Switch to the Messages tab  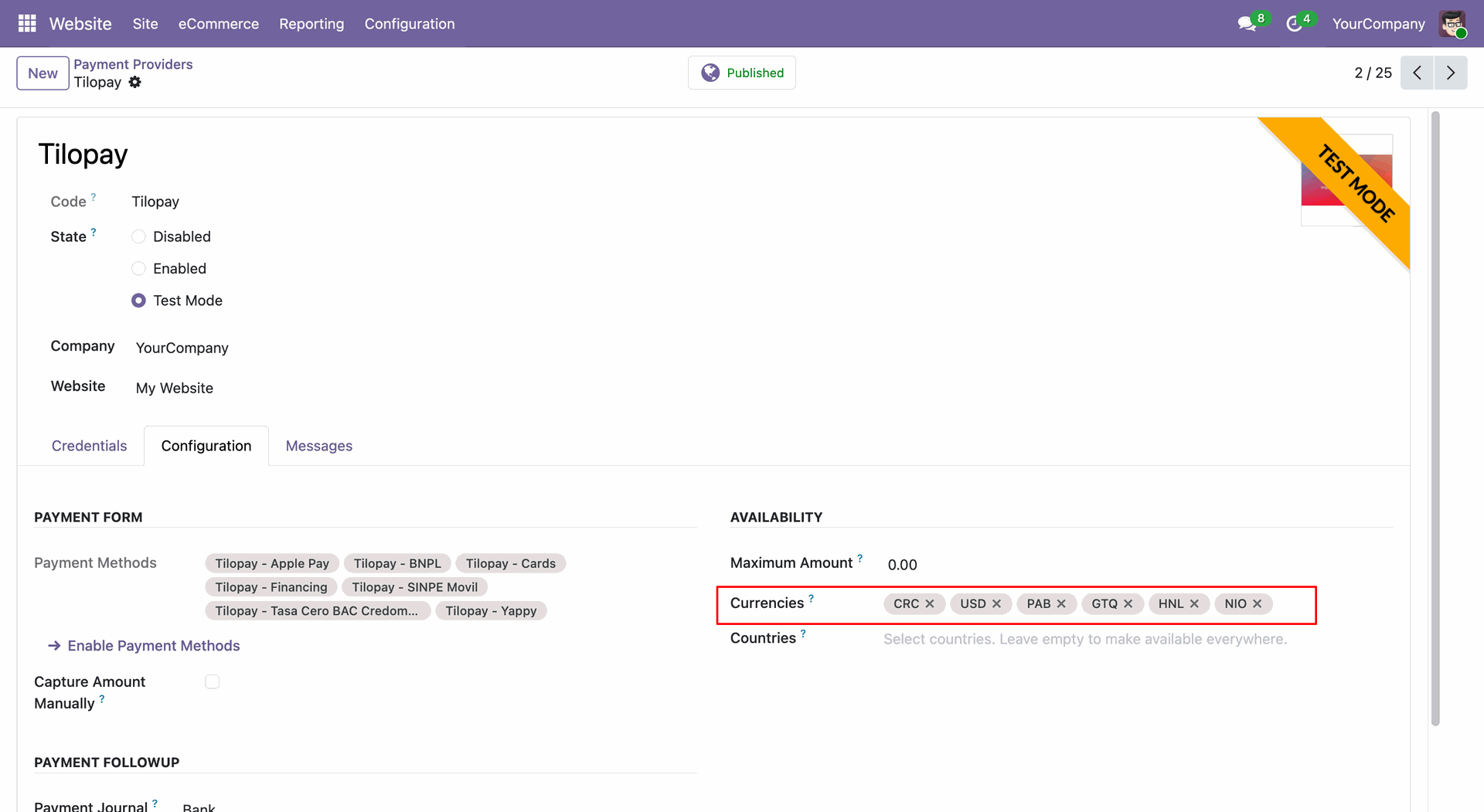pos(319,446)
